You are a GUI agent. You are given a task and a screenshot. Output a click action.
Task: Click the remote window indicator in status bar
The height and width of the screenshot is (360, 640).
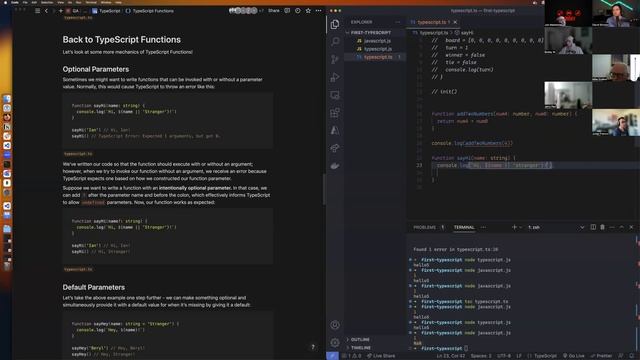point(332,356)
